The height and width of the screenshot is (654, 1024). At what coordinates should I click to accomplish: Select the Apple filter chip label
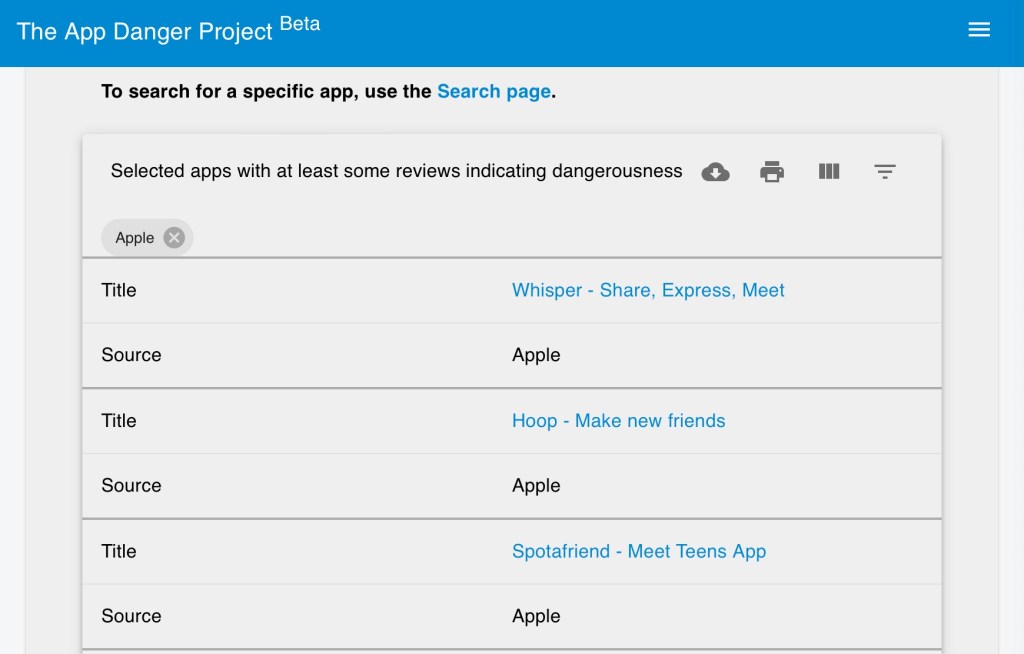point(135,238)
